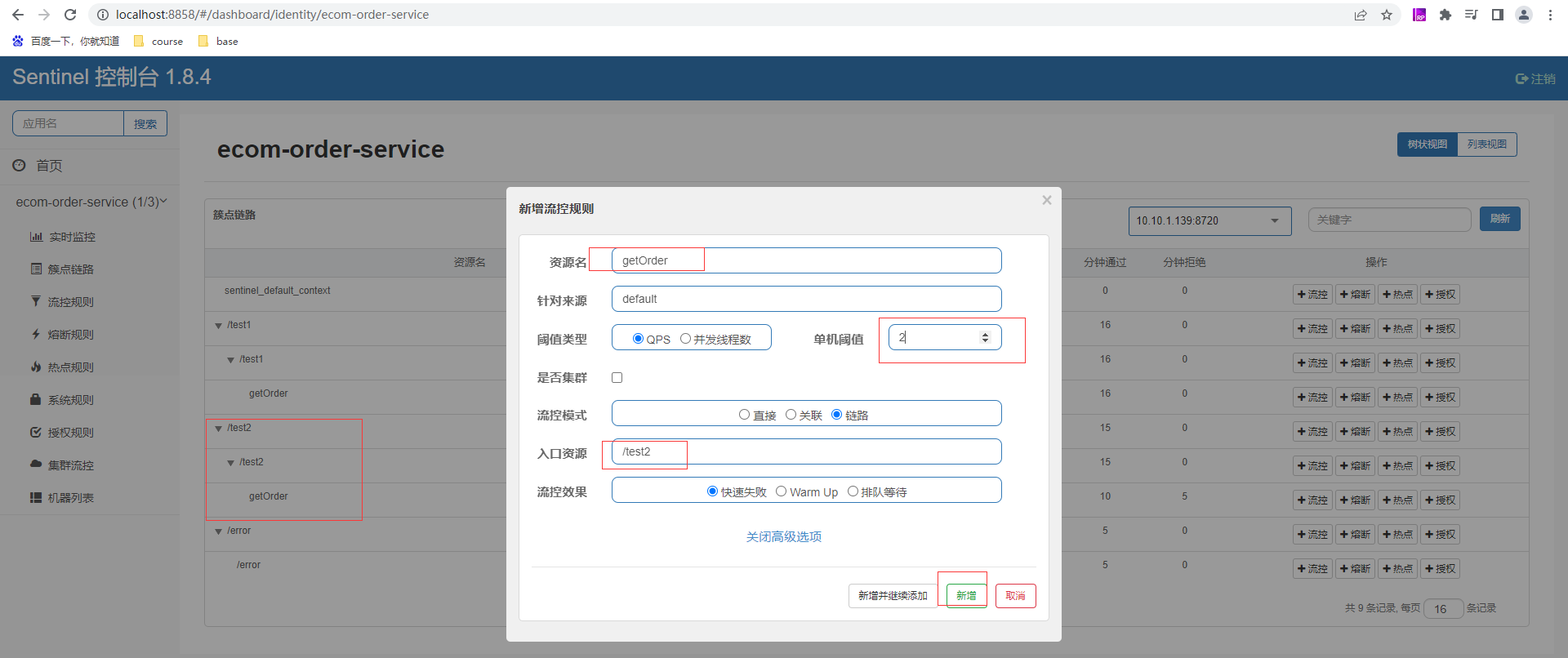1568x658 pixels.
Task: Go to 首页 in the sidebar
Action: pyautogui.click(x=38, y=166)
